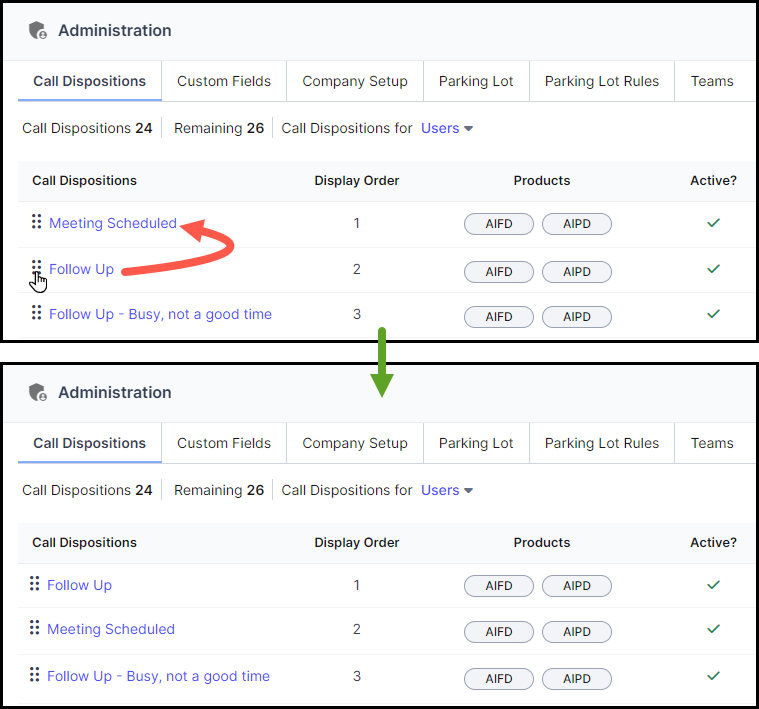Click AIPD tag on bottom Follow Up row

pos(577,586)
